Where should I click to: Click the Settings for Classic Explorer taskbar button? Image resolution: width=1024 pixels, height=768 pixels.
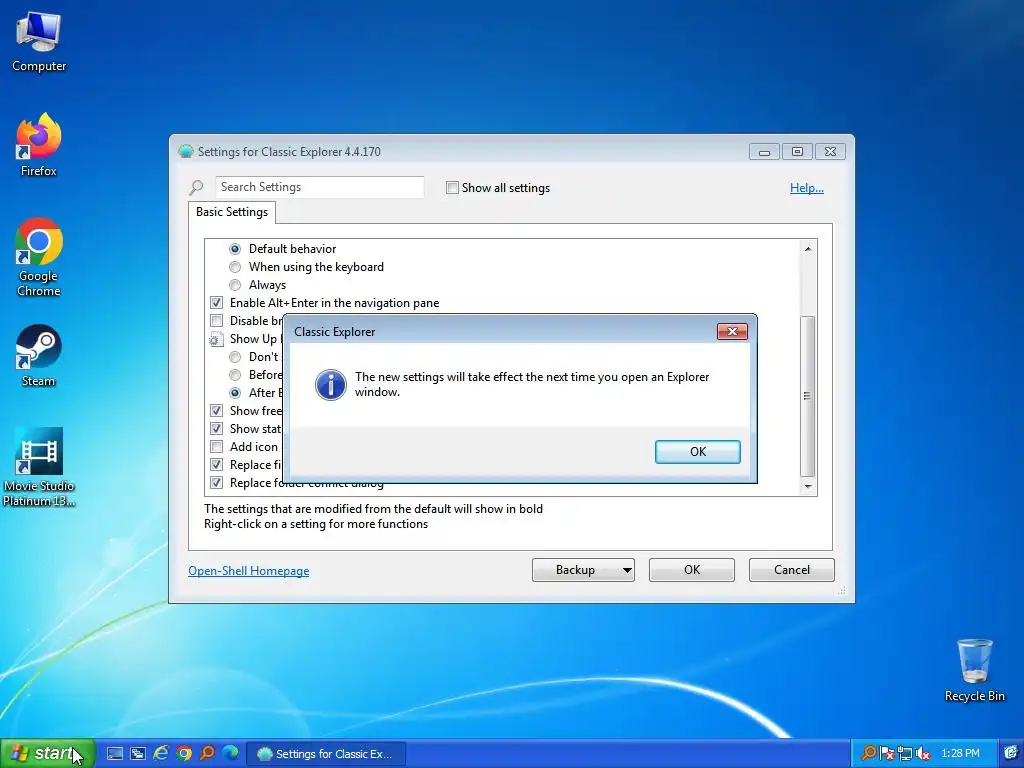[x=327, y=754]
